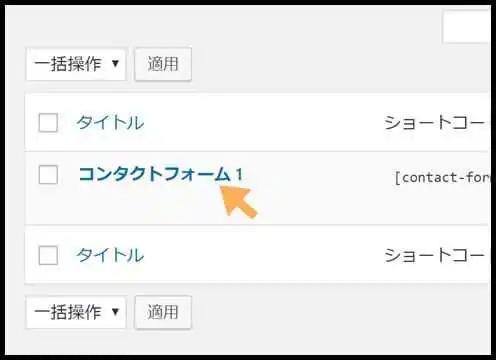Tick the select-all checkbox in table footer
This screenshot has height=360, width=496.
48,255
